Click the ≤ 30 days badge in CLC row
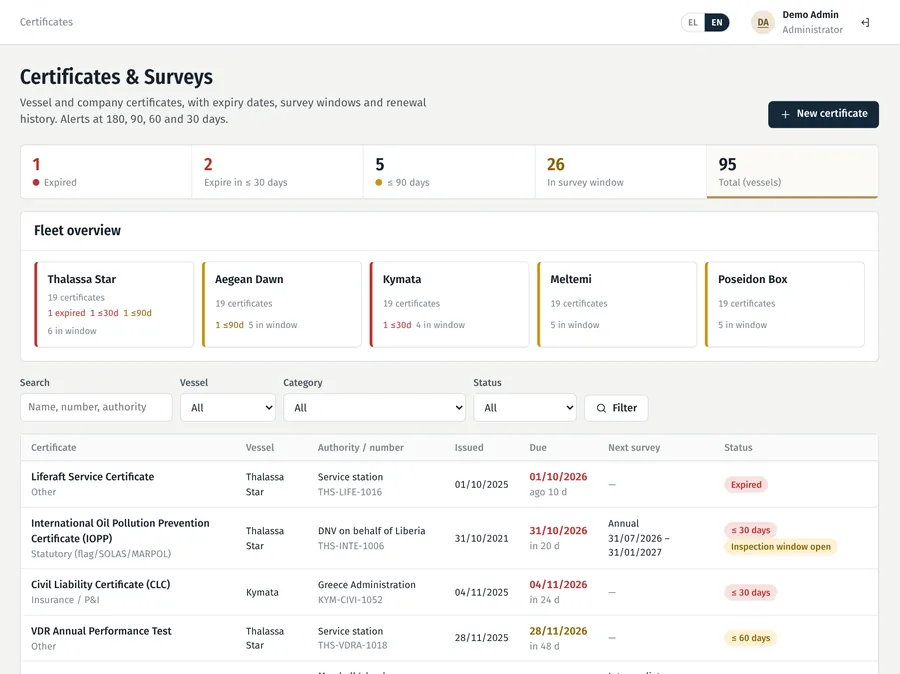Viewport: 900px width, 674px height. (x=750, y=592)
